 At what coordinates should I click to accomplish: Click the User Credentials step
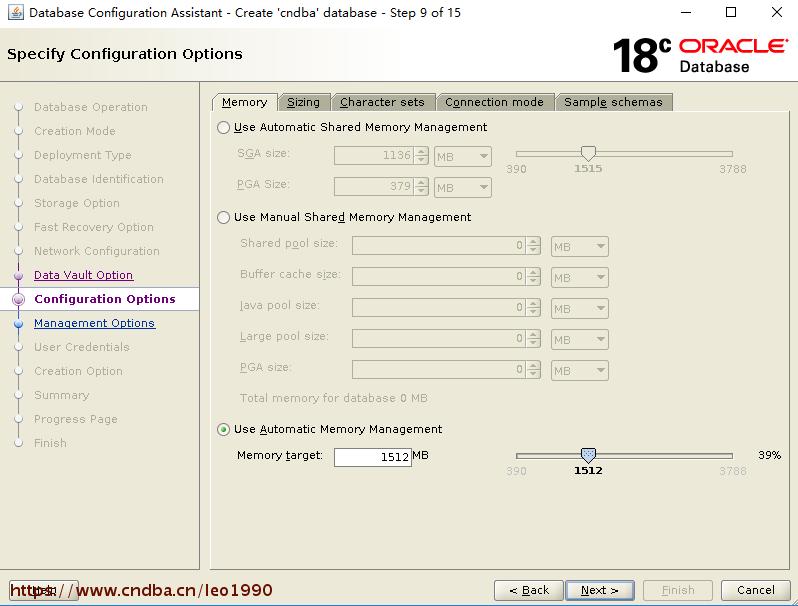coord(82,347)
